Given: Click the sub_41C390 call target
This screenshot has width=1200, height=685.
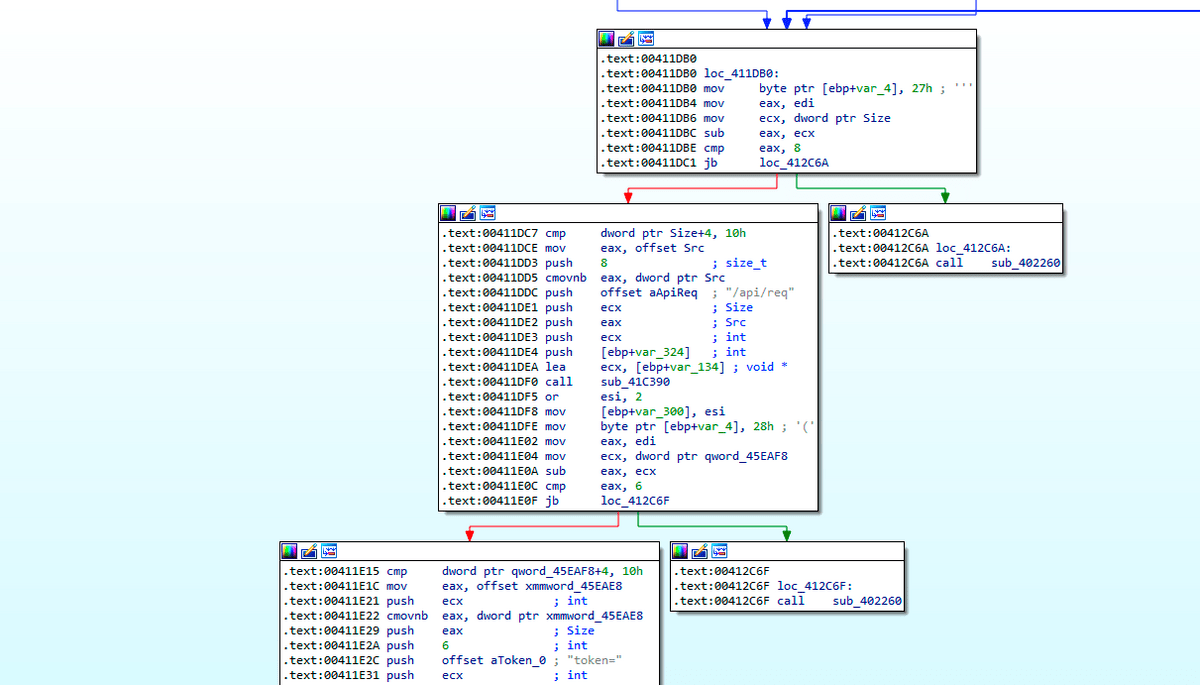Looking at the screenshot, I should pyautogui.click(x=636, y=381).
